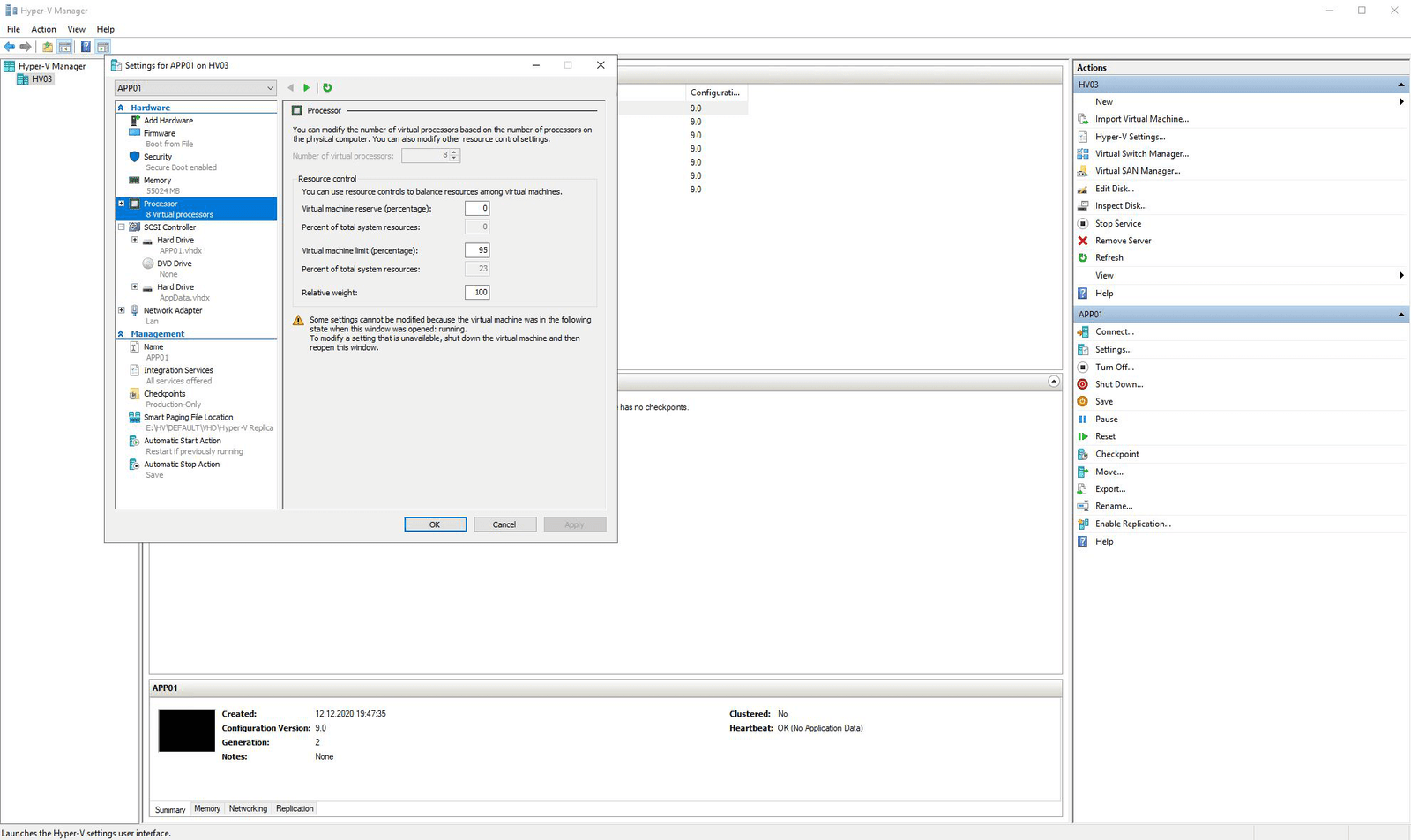
Task: Select Memory in the hardware tree
Action: pyautogui.click(x=157, y=180)
